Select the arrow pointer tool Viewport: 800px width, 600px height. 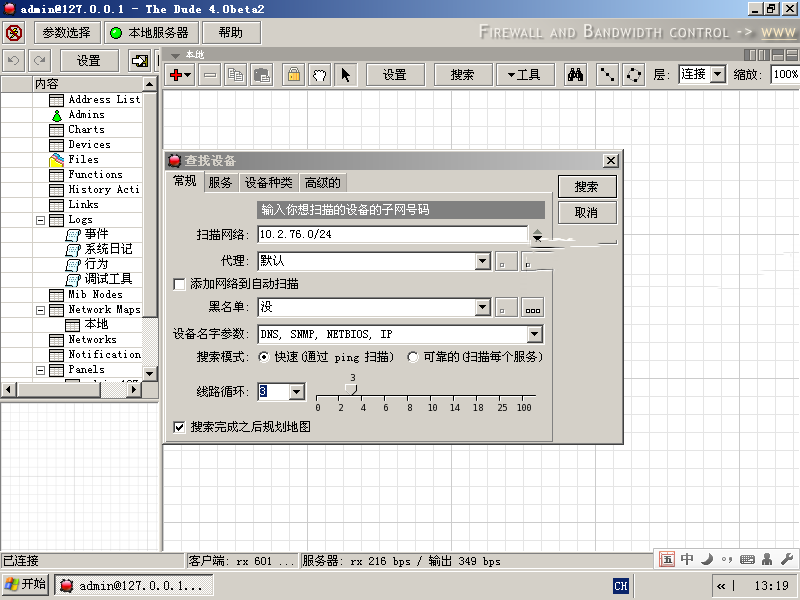pos(345,75)
